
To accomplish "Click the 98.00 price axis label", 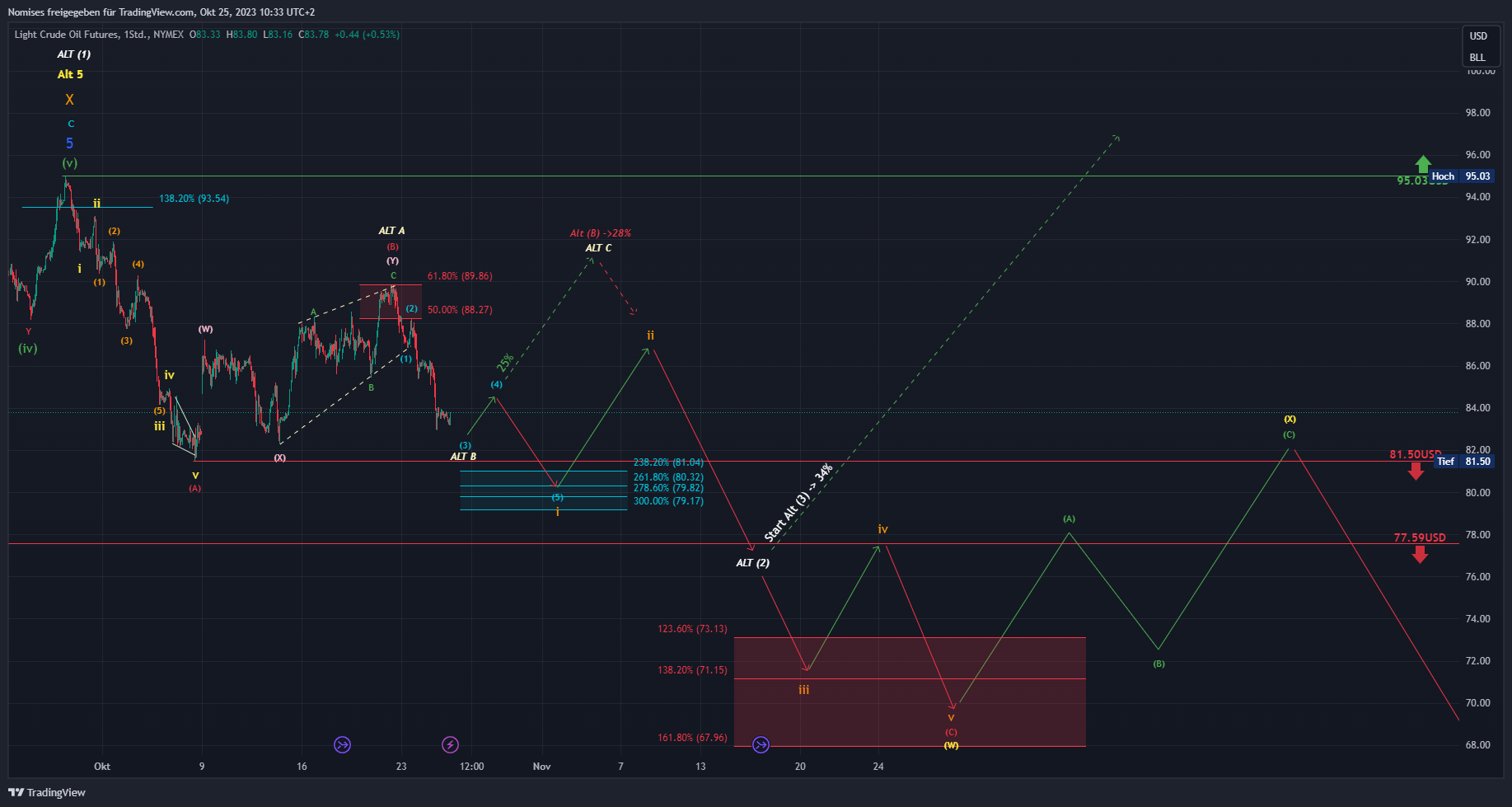I will coord(1477,113).
